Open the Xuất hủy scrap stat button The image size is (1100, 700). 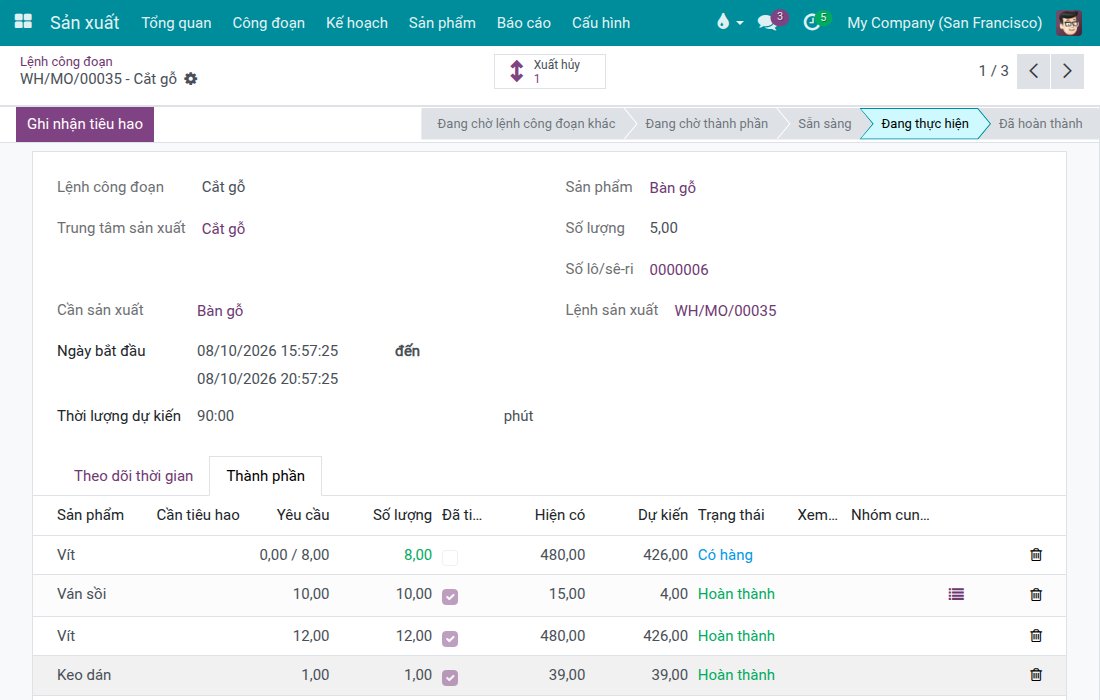pyautogui.click(x=549, y=71)
